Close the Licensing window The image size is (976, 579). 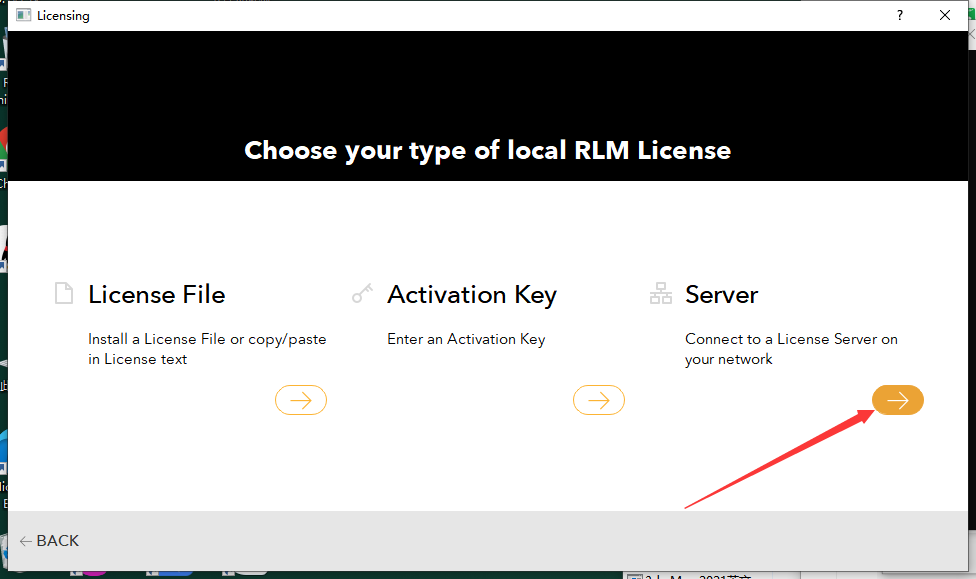tap(945, 15)
